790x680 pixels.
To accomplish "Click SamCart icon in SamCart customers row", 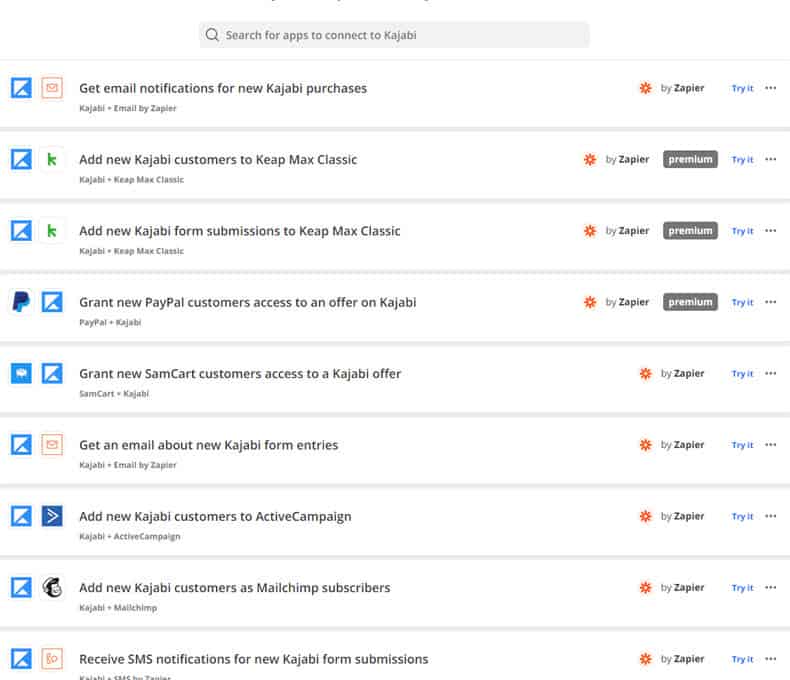I will (x=21, y=373).
